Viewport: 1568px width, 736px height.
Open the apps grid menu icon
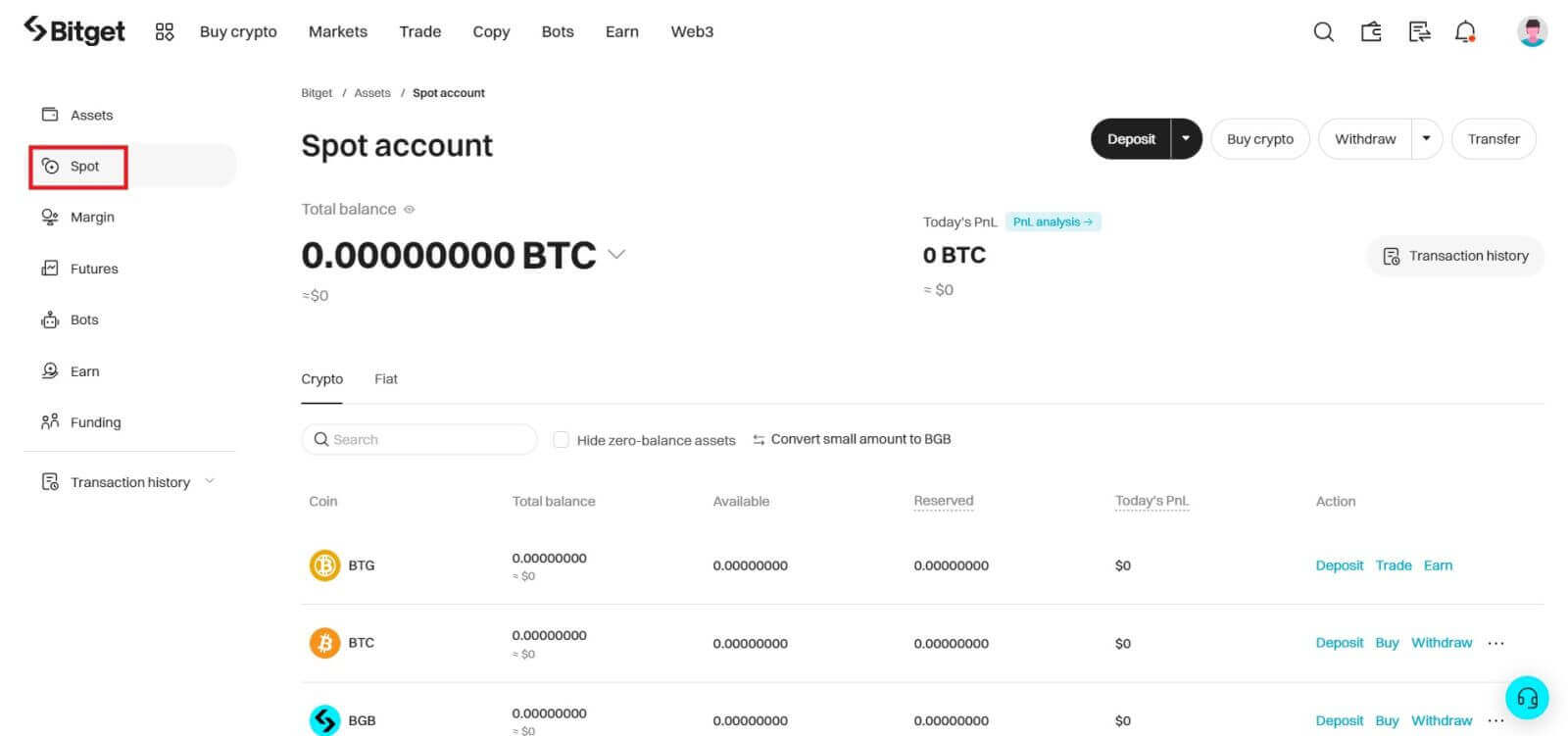[165, 32]
